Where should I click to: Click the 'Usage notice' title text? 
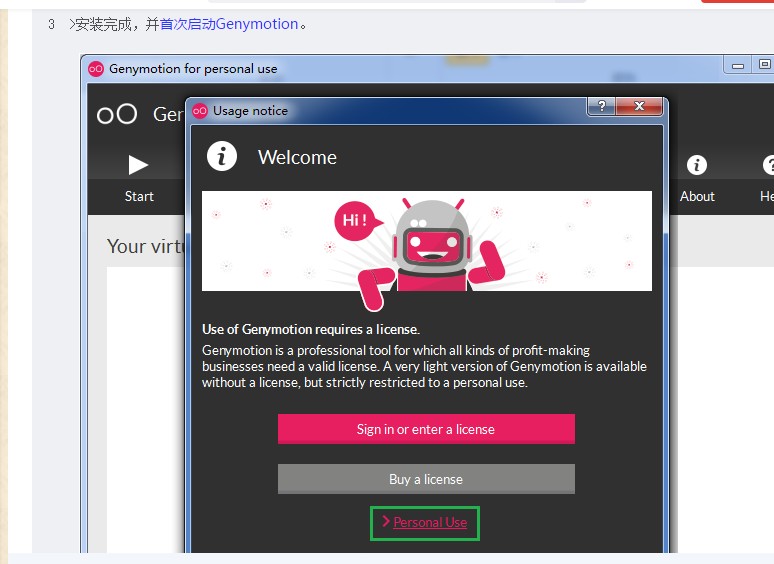point(250,111)
